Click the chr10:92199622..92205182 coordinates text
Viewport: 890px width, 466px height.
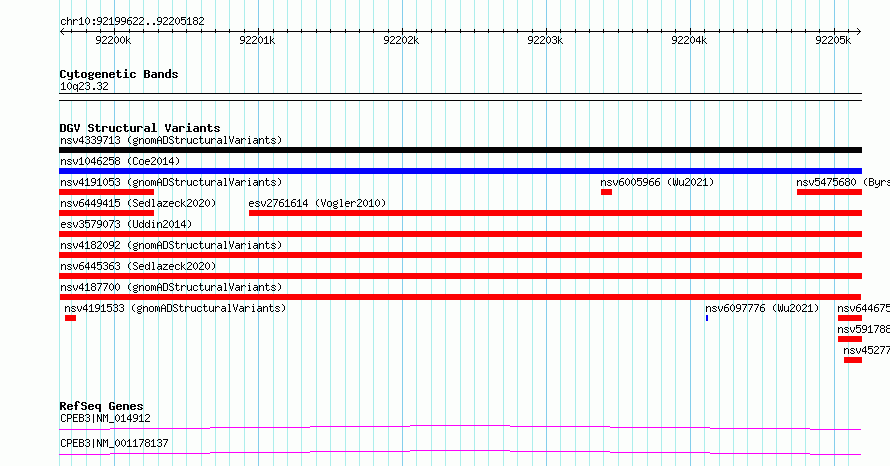[132, 21]
